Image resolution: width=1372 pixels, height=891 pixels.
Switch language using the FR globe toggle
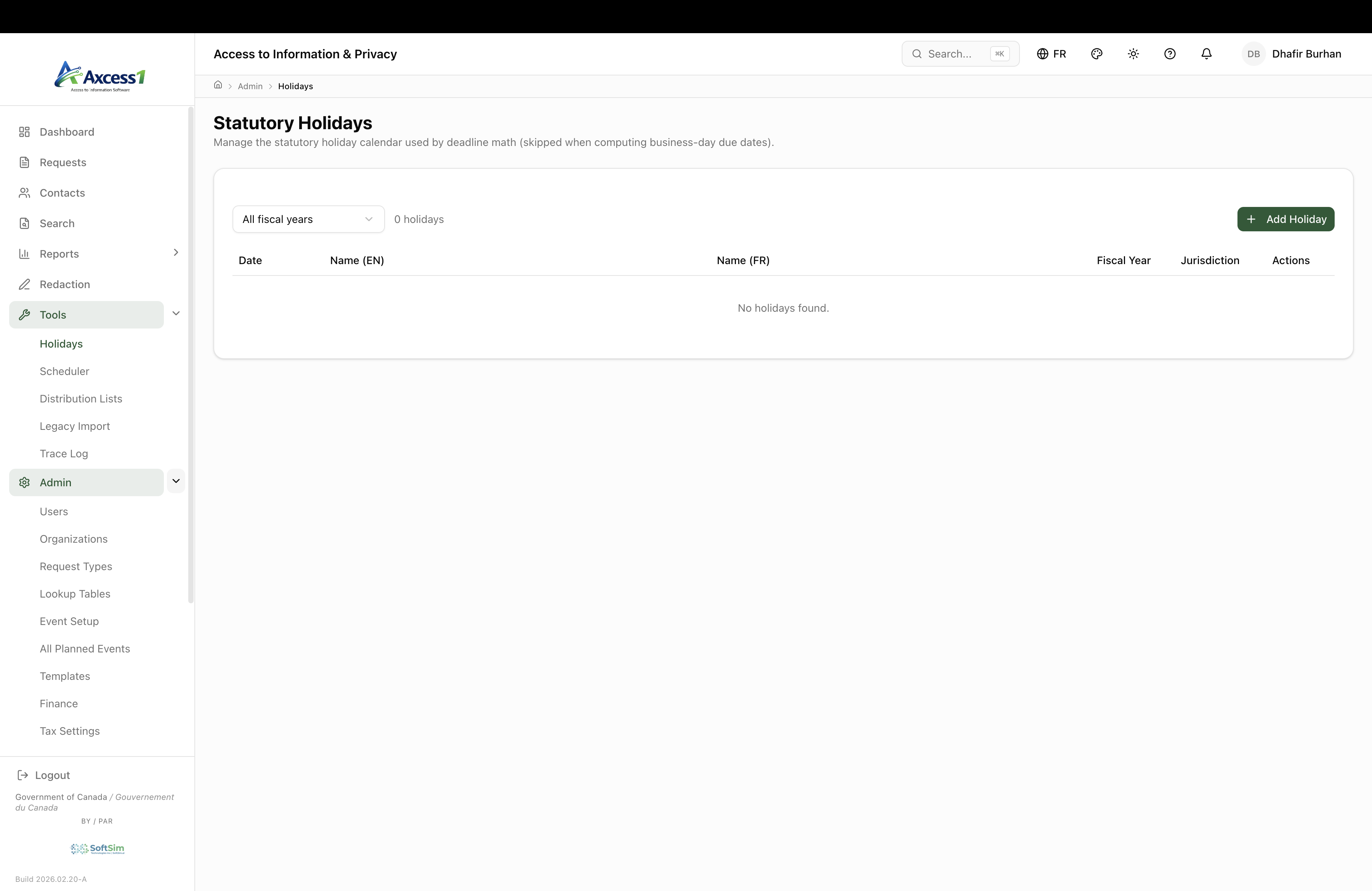tap(1051, 54)
